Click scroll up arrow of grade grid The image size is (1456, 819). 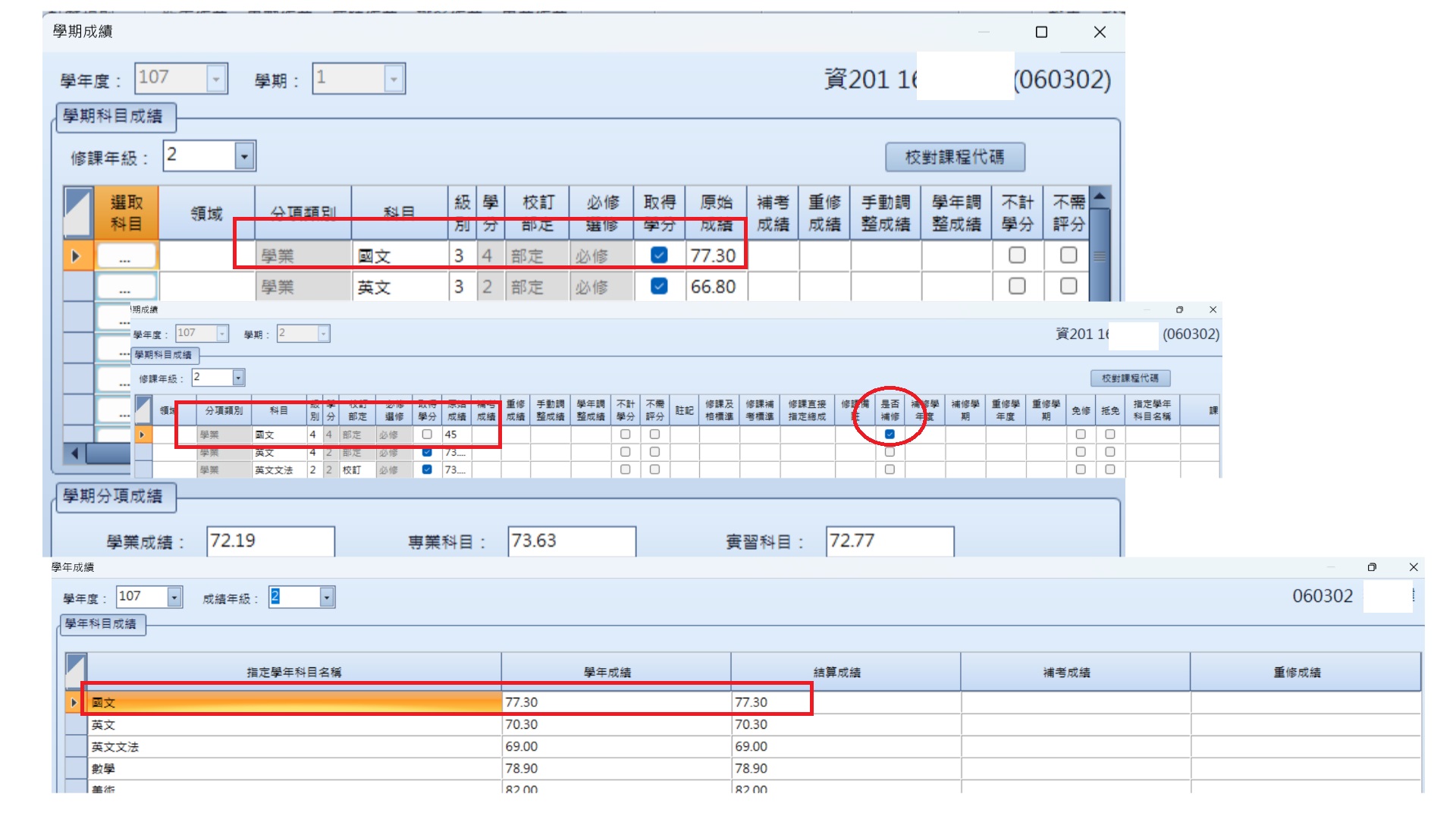(x=1100, y=196)
